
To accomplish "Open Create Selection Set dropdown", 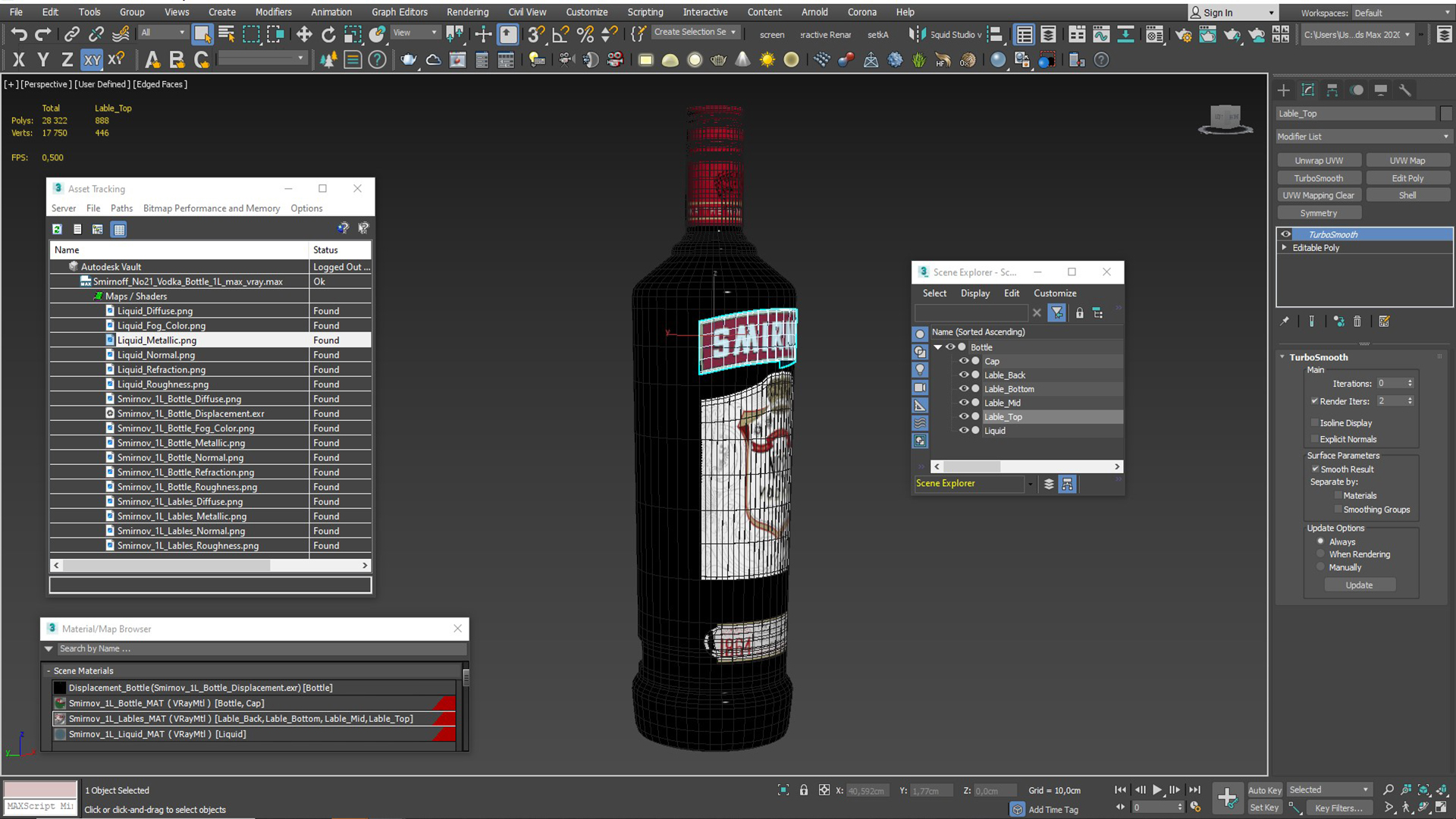I will 695,32.
